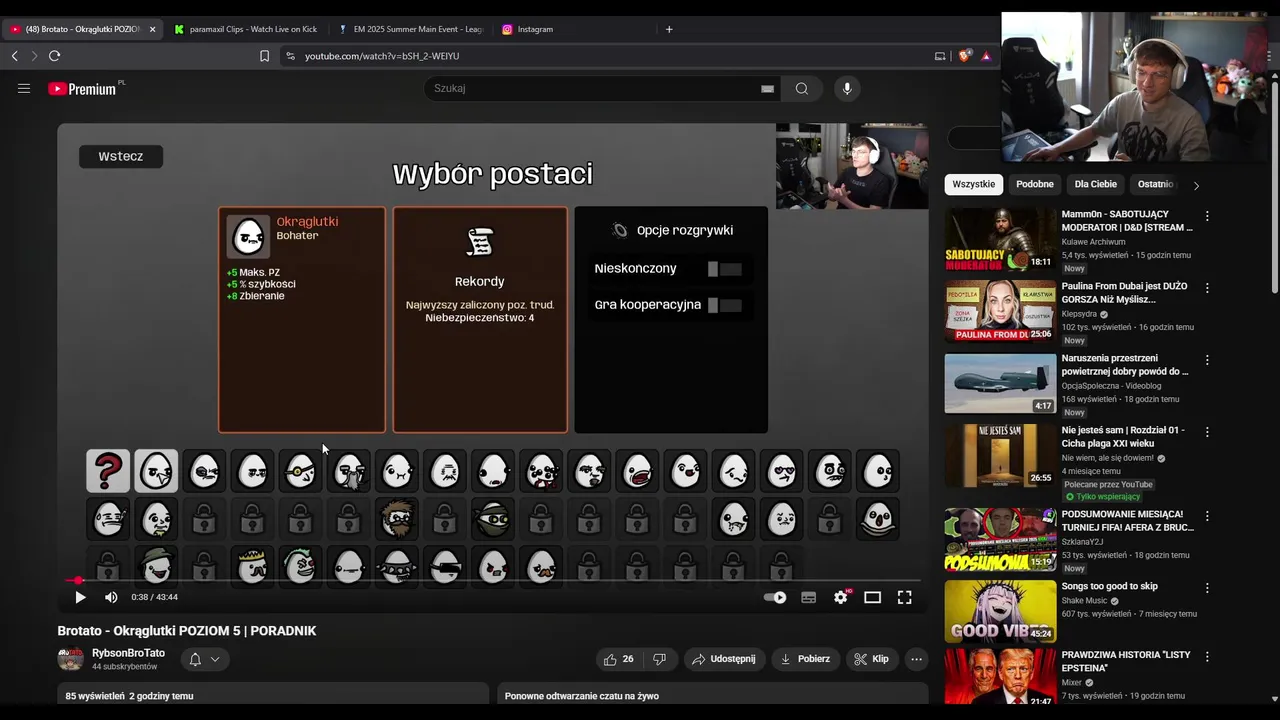Open options menu for Songs too good video
This screenshot has height=720, width=1280.
pos(1207,588)
